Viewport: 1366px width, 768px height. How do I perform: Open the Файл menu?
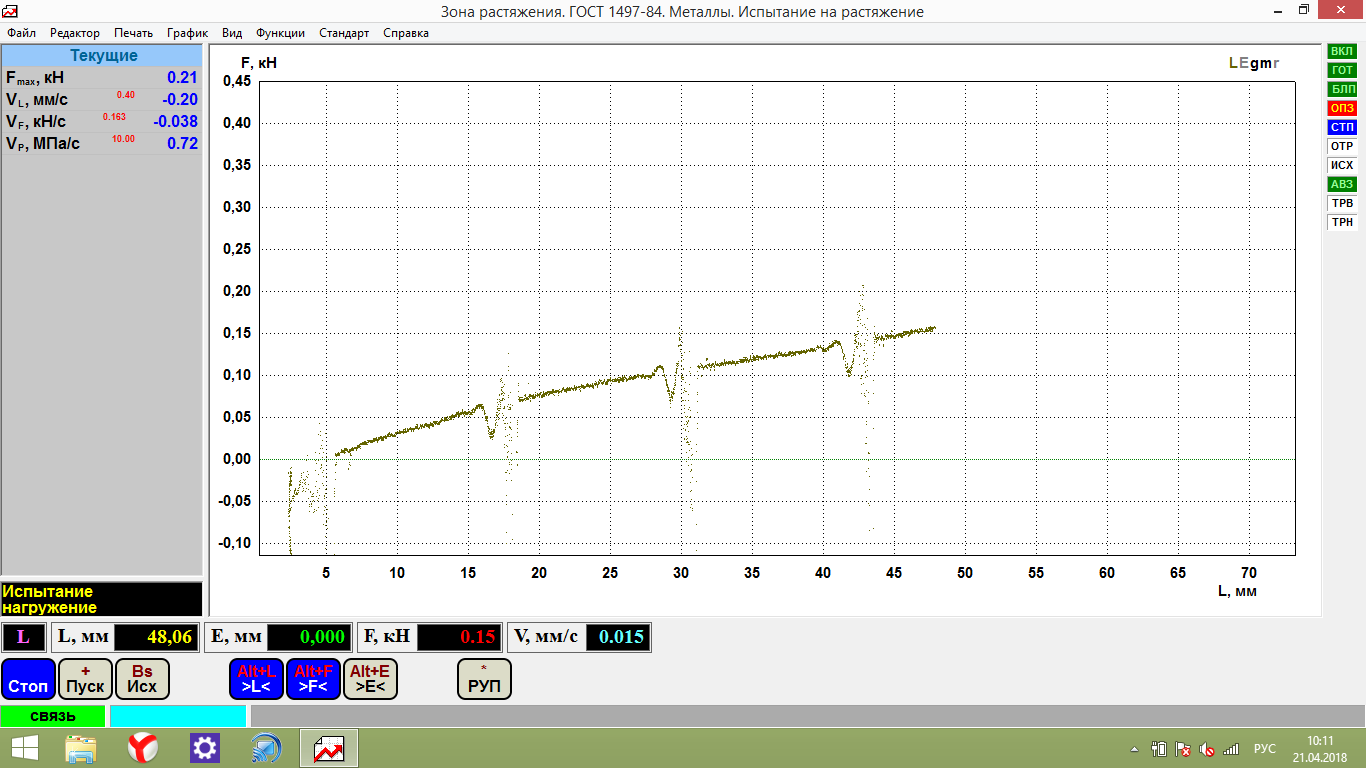point(21,33)
